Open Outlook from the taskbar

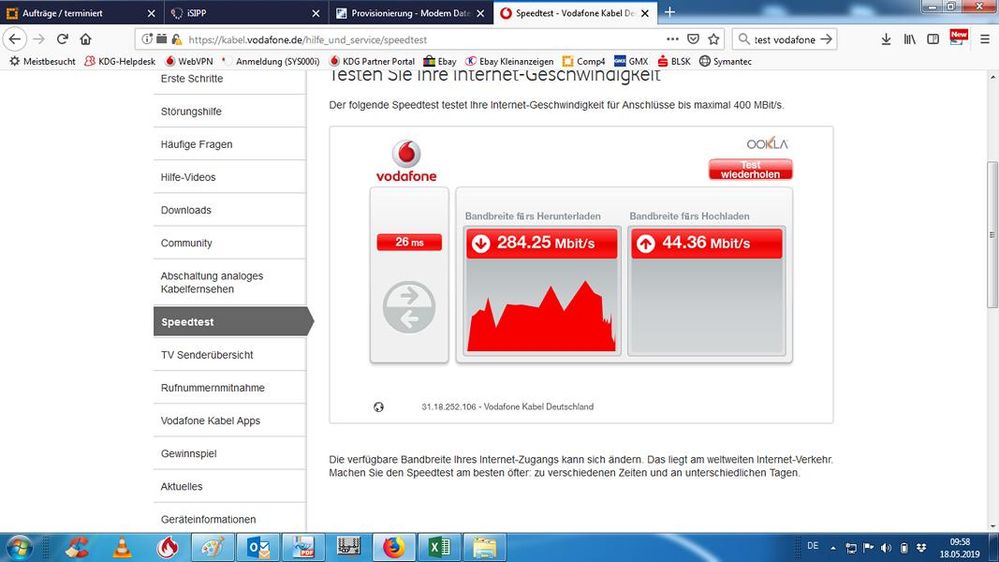[259, 548]
